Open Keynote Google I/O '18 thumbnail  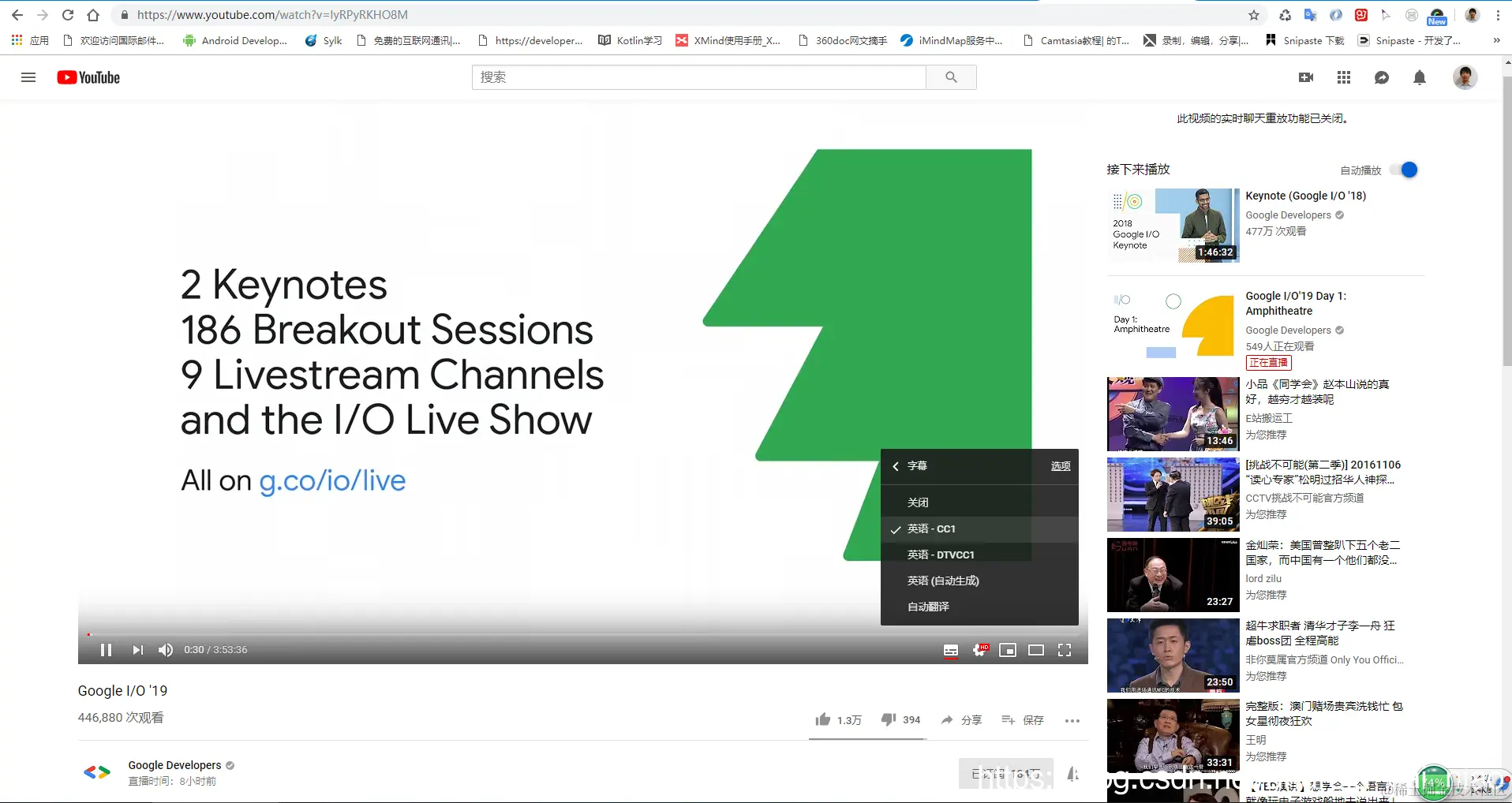1173,226
